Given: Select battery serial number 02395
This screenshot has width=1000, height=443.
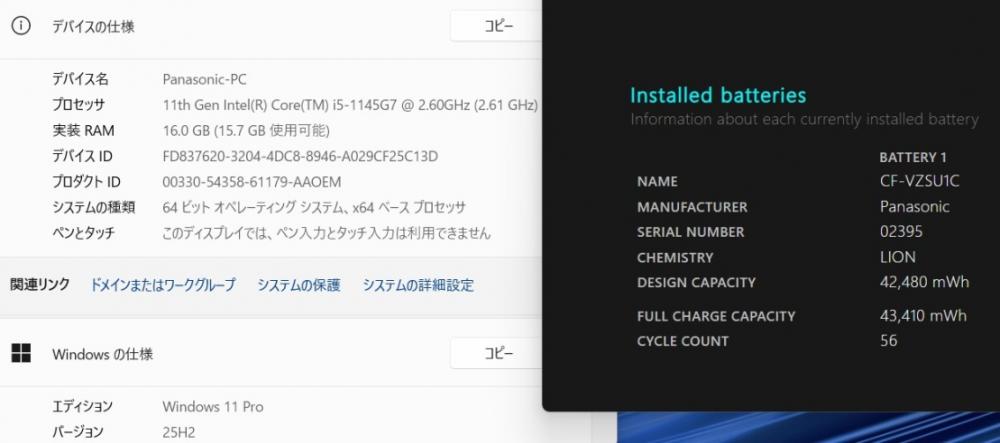Looking at the screenshot, I should coord(901,232).
